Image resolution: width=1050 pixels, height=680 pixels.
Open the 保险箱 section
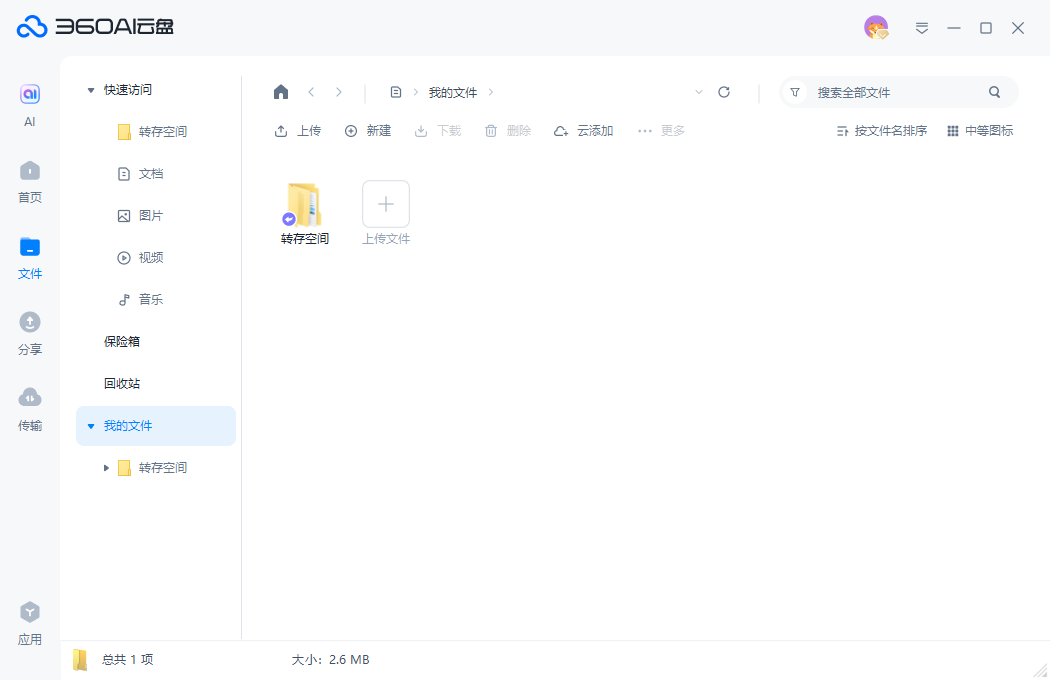(121, 341)
